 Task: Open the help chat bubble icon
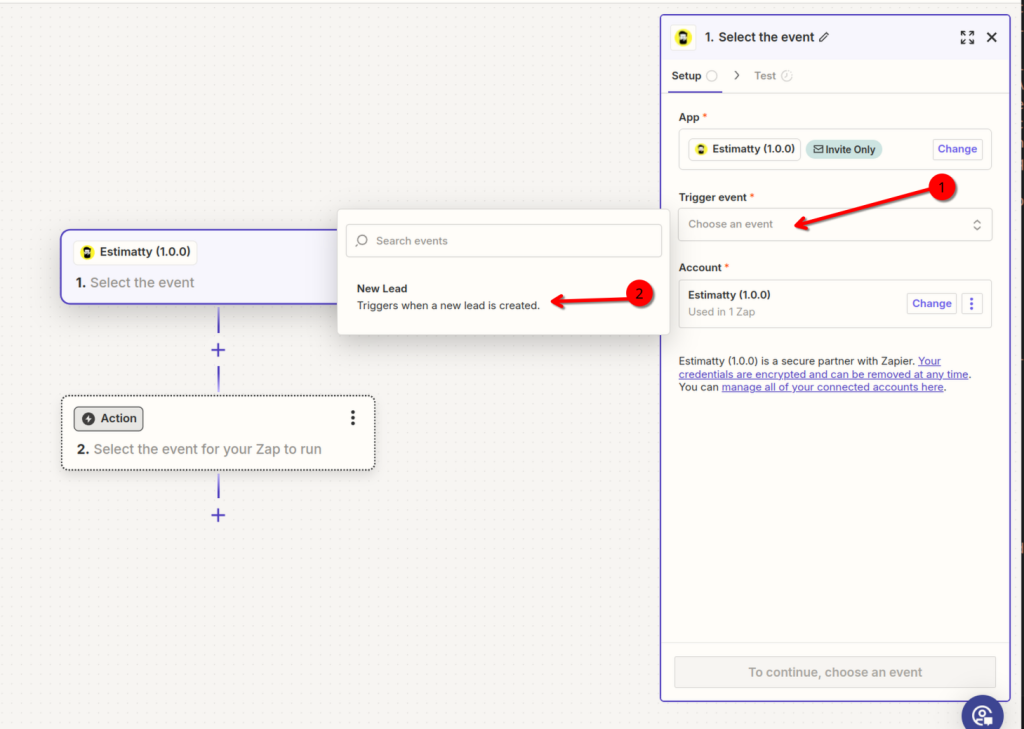point(982,714)
